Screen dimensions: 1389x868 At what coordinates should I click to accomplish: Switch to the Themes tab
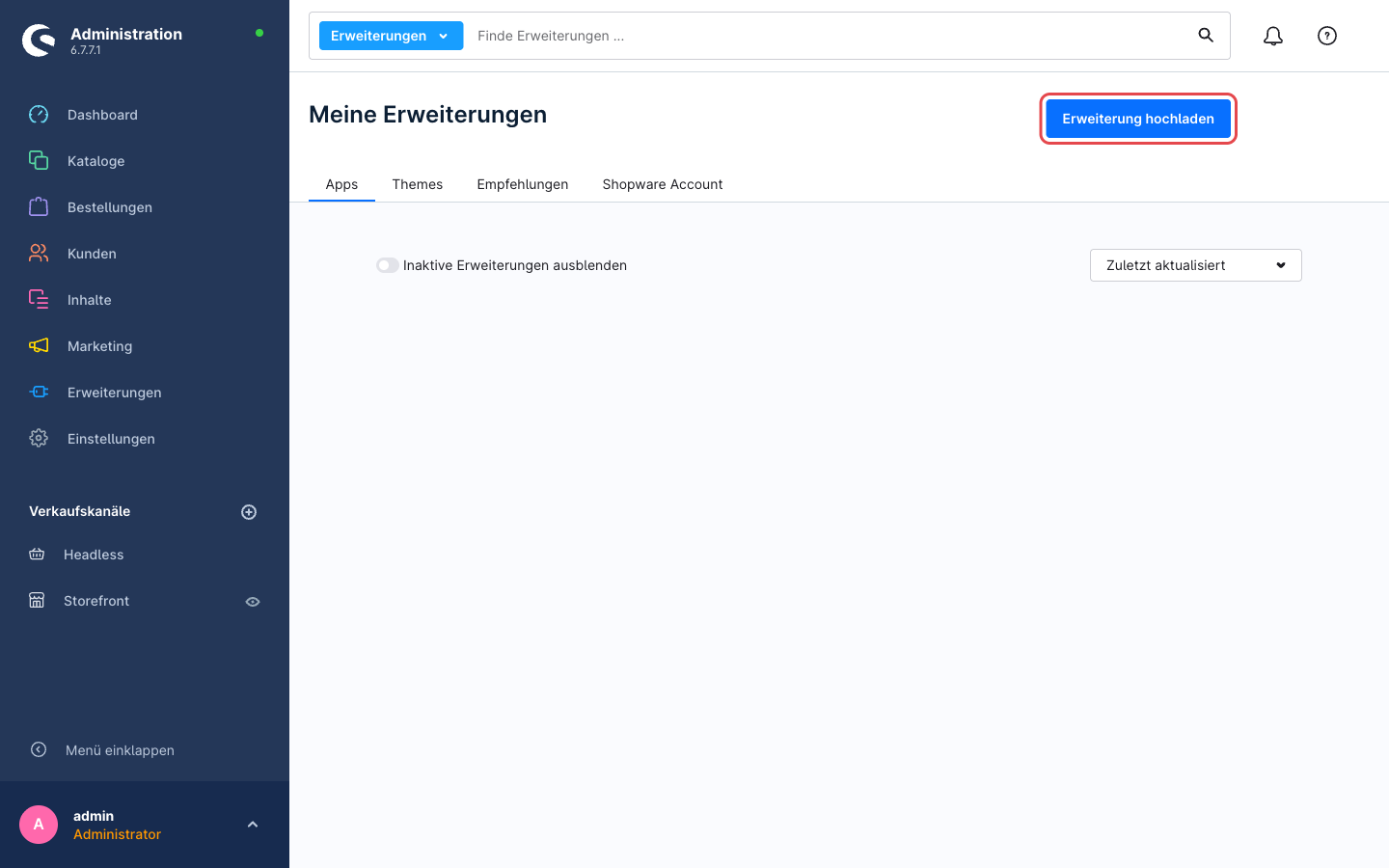pos(418,184)
